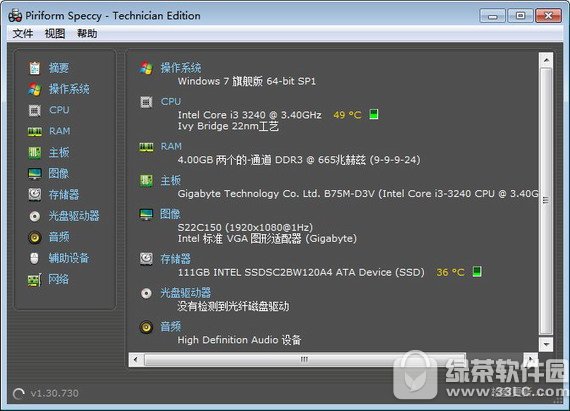Open the 帮助 menu

pyautogui.click(x=87, y=33)
